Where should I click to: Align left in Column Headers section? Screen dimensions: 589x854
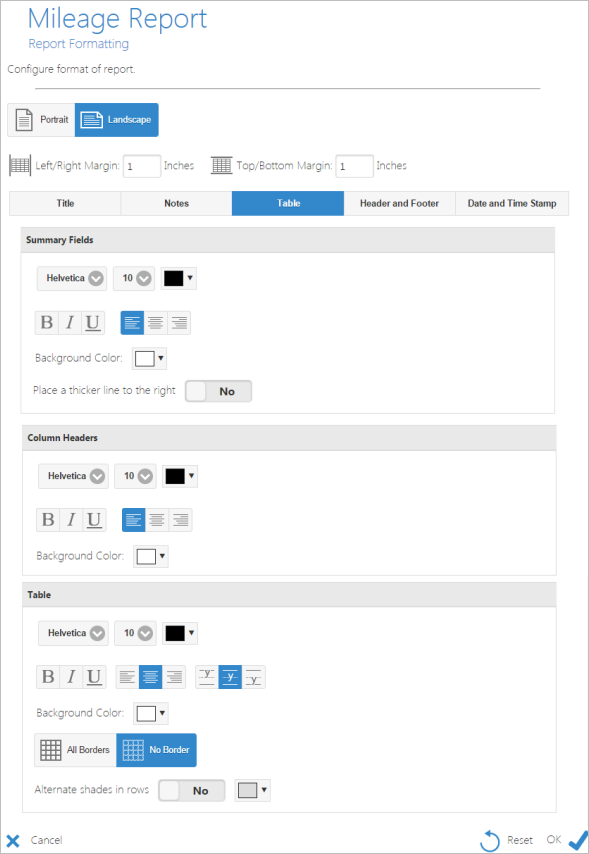[133, 520]
